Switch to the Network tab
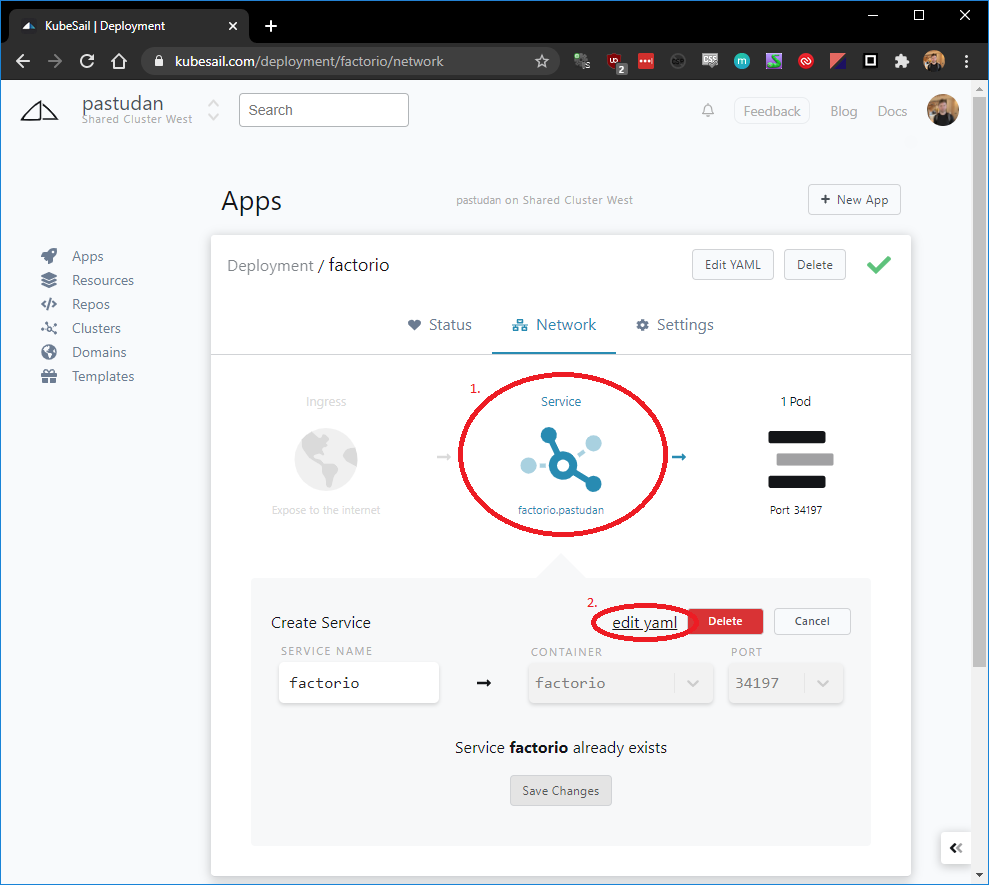 pyautogui.click(x=554, y=325)
